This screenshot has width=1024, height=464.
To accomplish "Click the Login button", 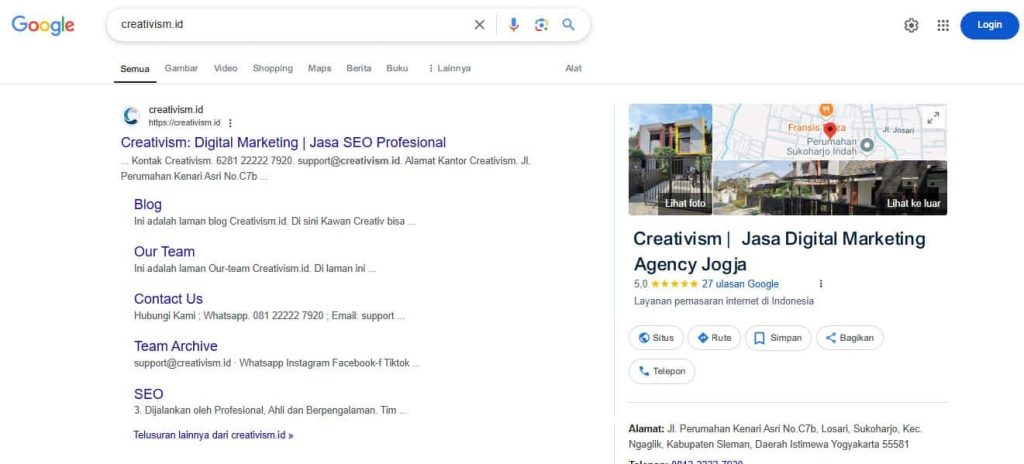I will [989, 25].
